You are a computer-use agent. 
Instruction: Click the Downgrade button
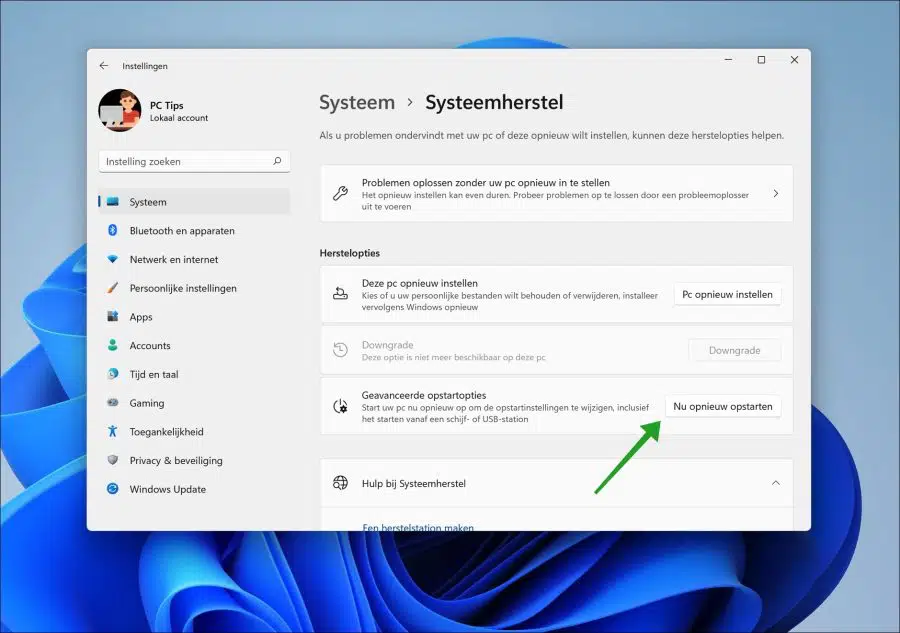(x=734, y=350)
